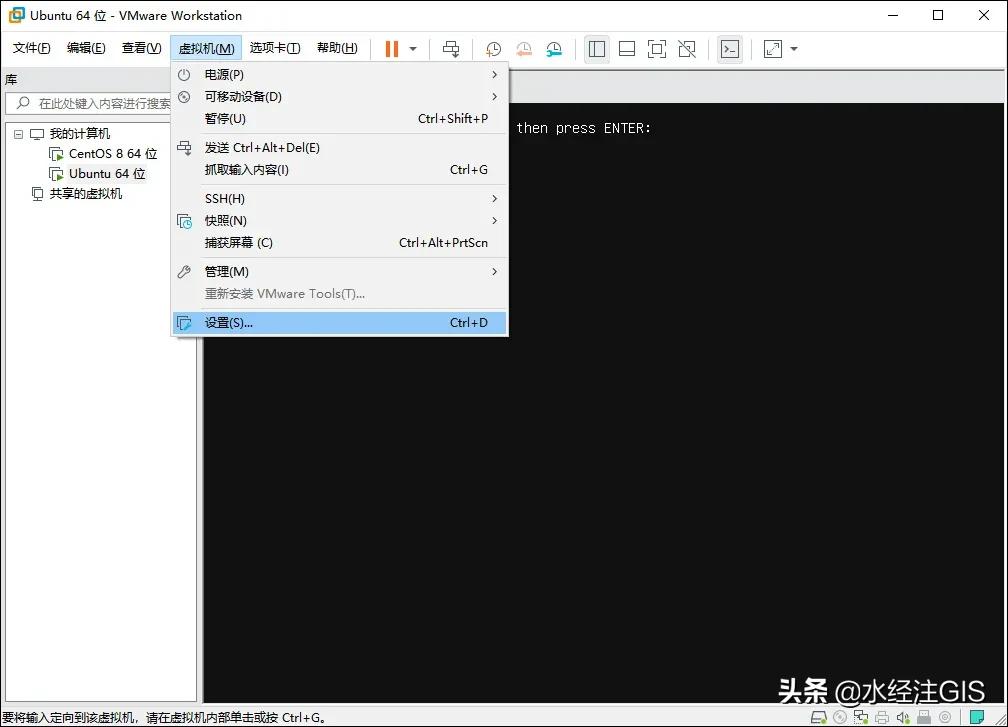Image resolution: width=1008 pixels, height=727 pixels.
Task: Take a snapshot with the clock-plus icon
Action: point(492,48)
